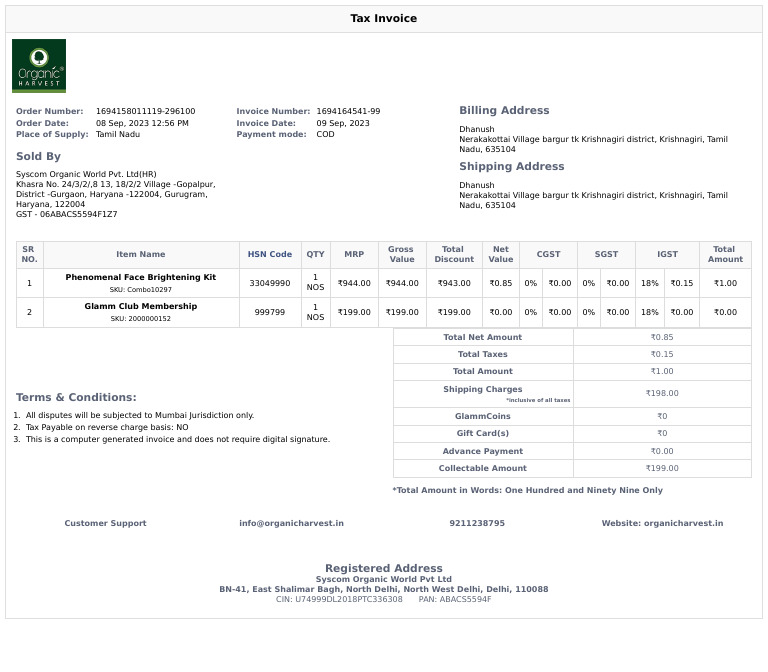Click the Organic Harvest logo
Screen dimensions: 768x672
coord(39,66)
